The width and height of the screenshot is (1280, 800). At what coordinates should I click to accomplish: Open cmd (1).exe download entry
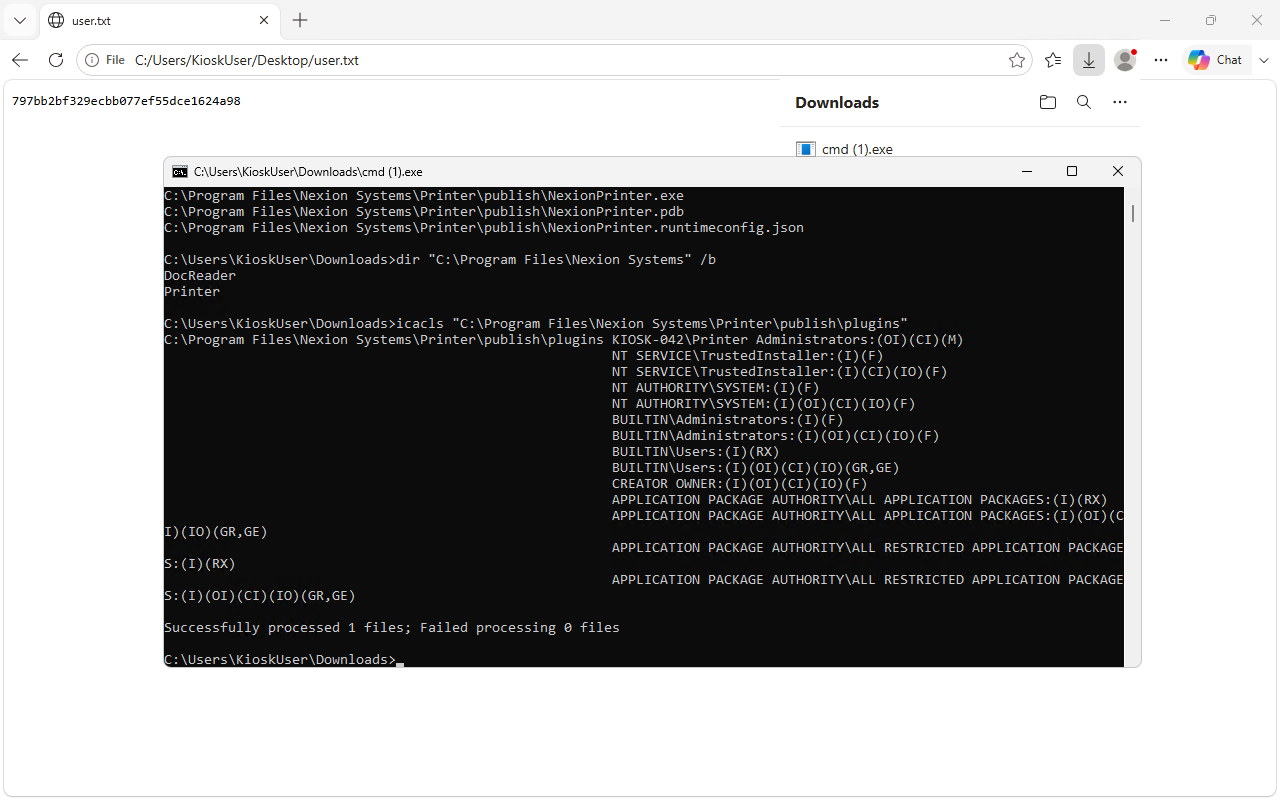(857, 149)
